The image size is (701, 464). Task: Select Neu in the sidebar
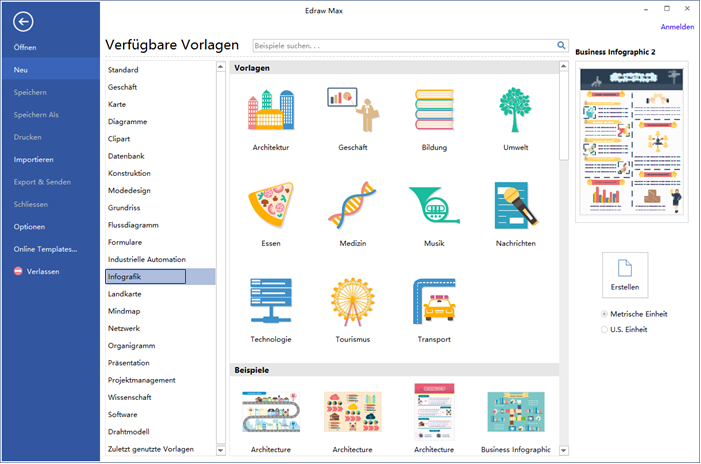pyautogui.click(x=51, y=70)
